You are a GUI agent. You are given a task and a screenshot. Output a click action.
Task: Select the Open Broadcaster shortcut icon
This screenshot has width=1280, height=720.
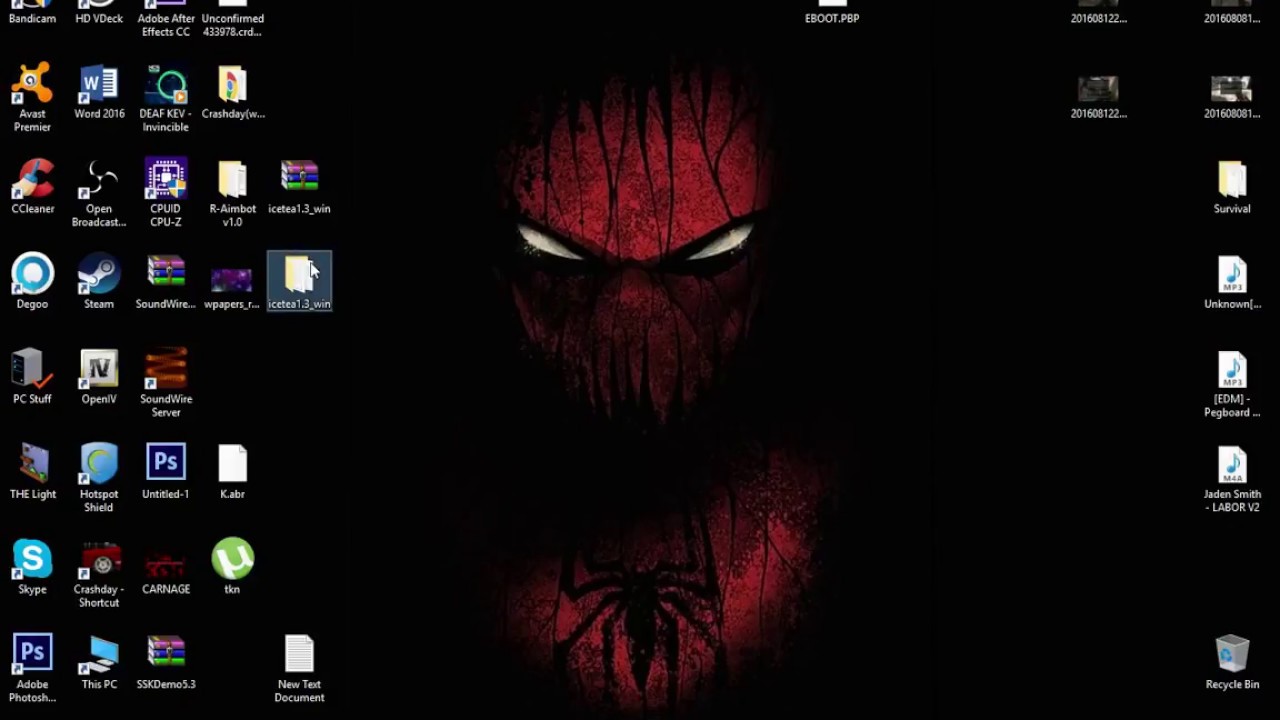click(x=99, y=193)
